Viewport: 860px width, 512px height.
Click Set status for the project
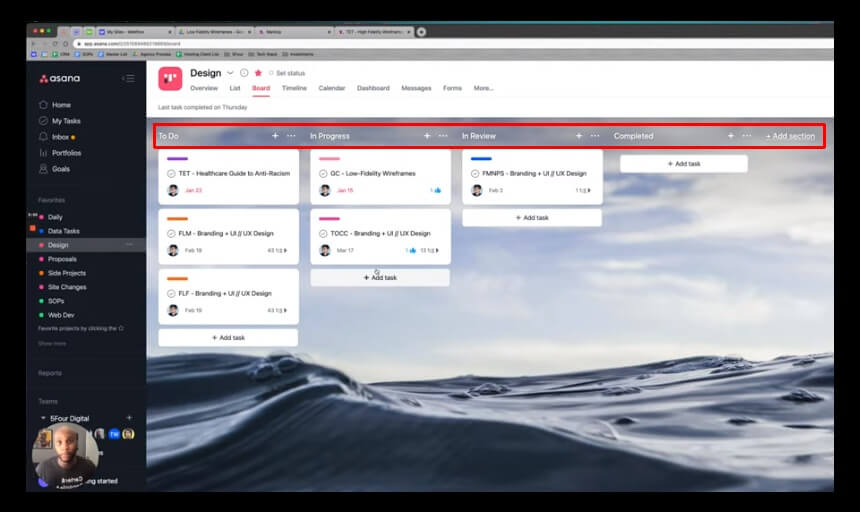(x=287, y=73)
